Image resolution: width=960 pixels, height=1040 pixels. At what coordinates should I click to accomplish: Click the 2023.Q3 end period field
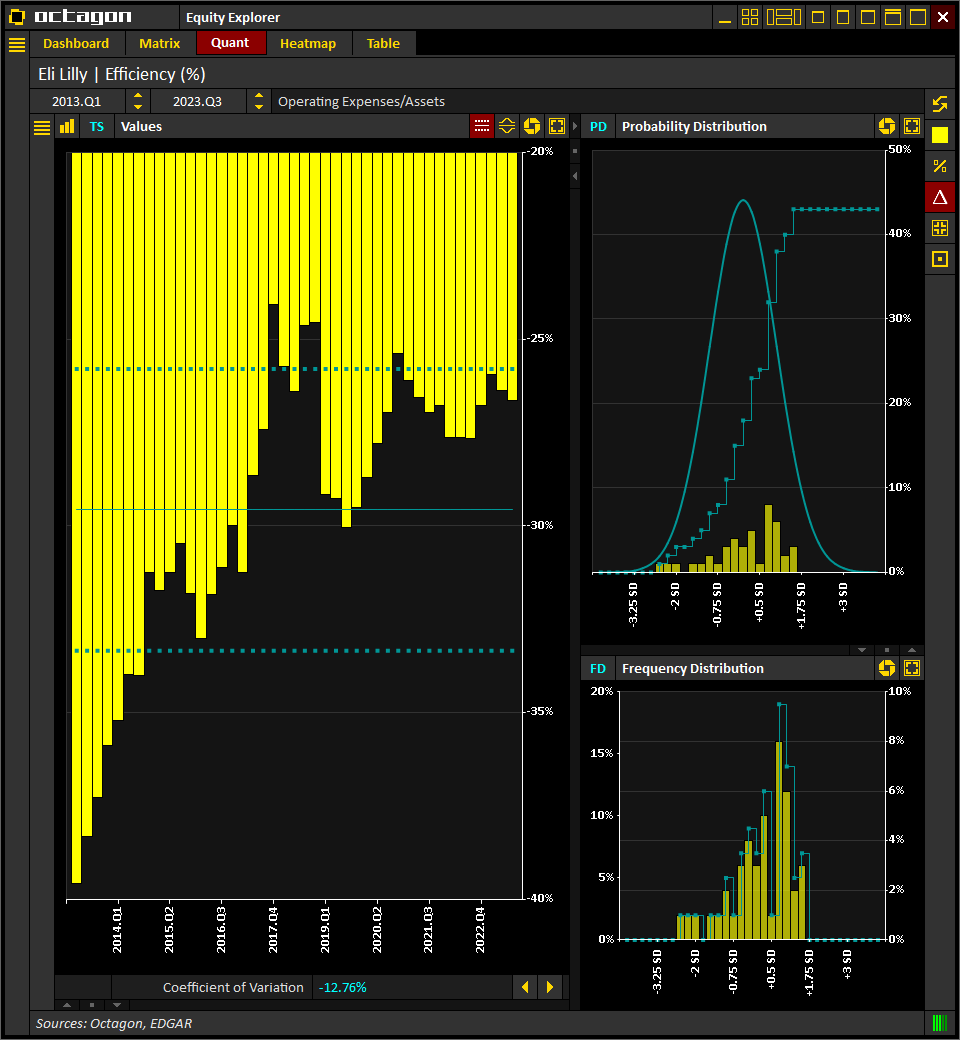click(x=198, y=101)
